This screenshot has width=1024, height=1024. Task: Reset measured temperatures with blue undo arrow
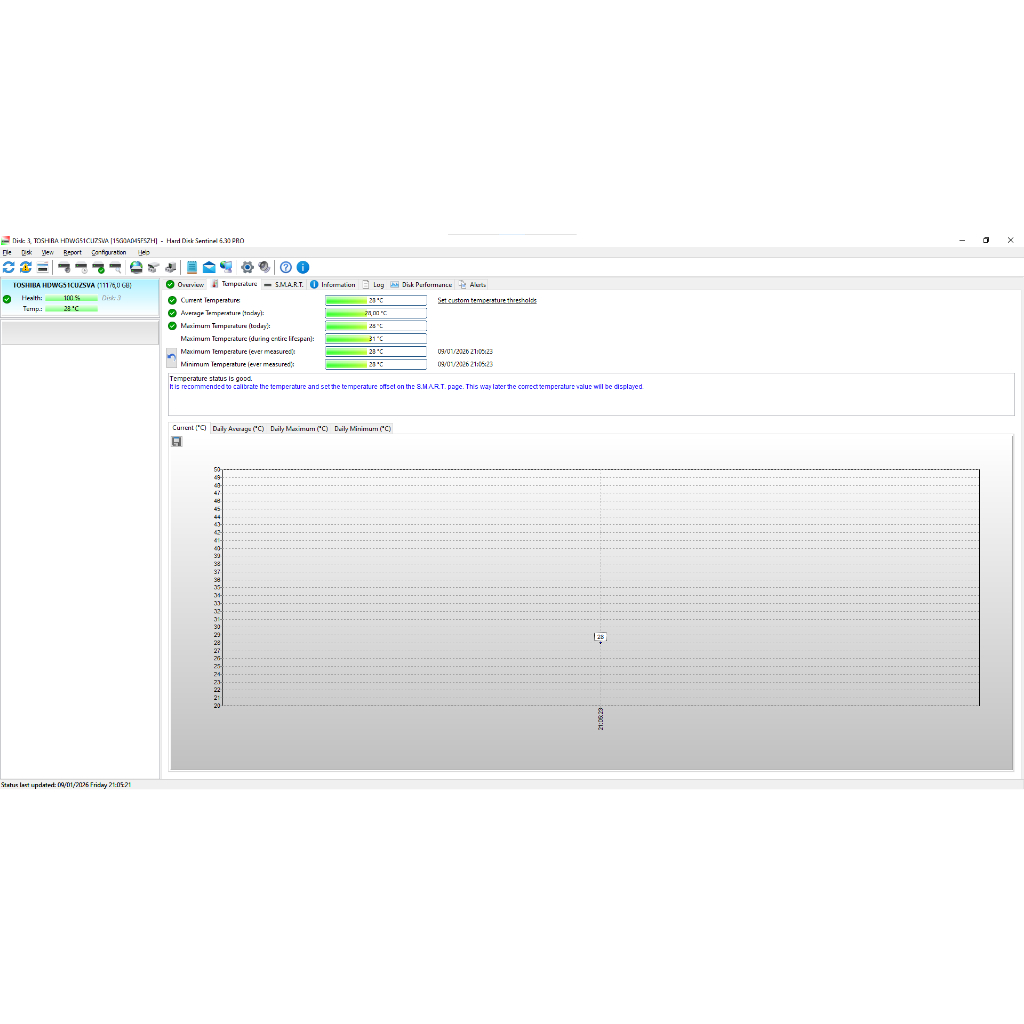tap(172, 357)
